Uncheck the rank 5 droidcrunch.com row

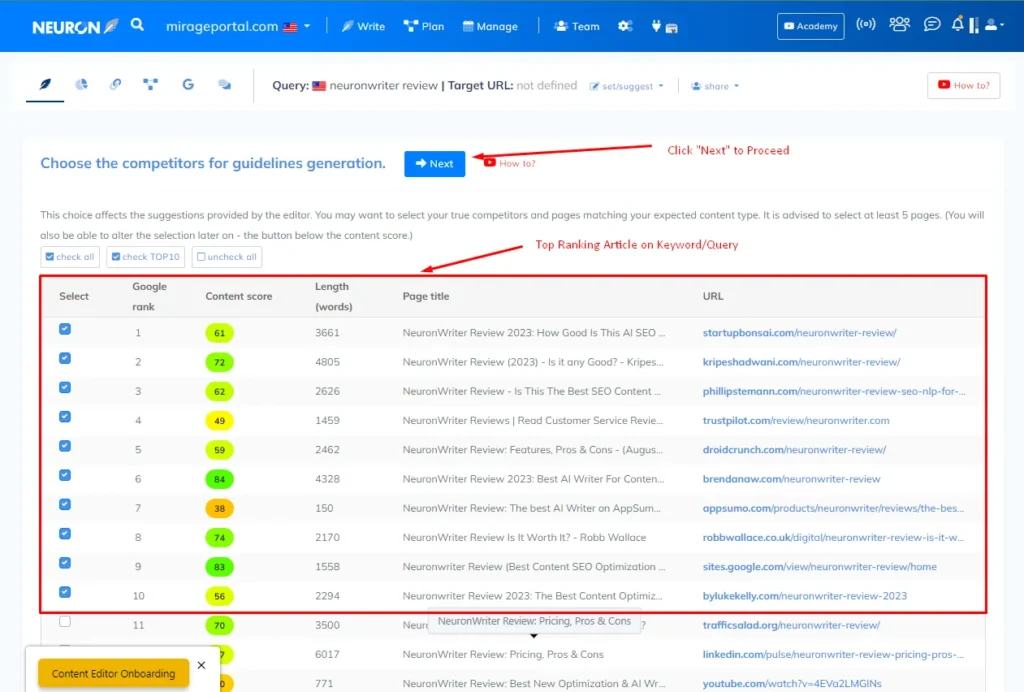coord(65,446)
